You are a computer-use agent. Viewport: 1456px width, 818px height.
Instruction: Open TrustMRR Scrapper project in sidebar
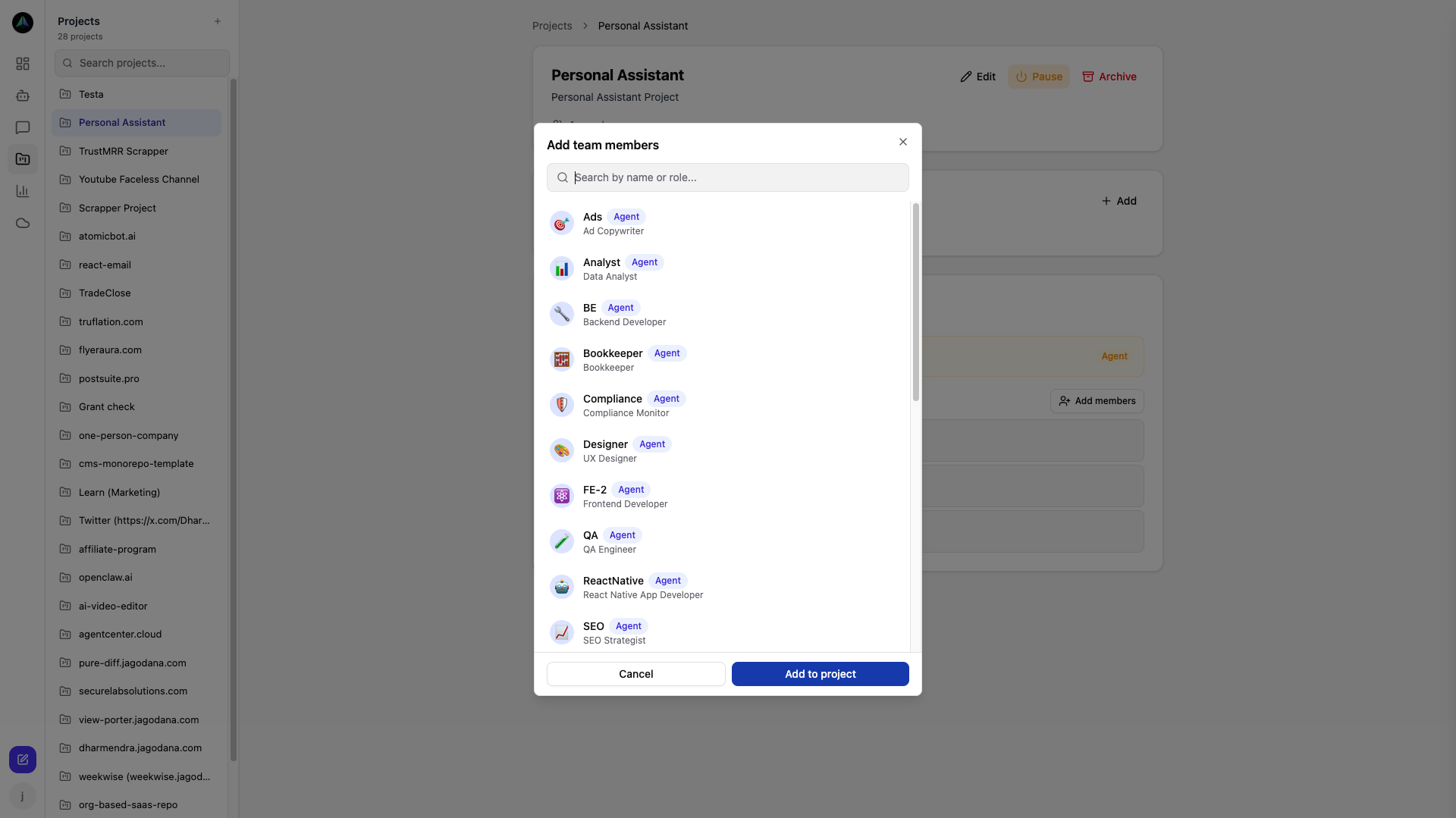click(124, 151)
